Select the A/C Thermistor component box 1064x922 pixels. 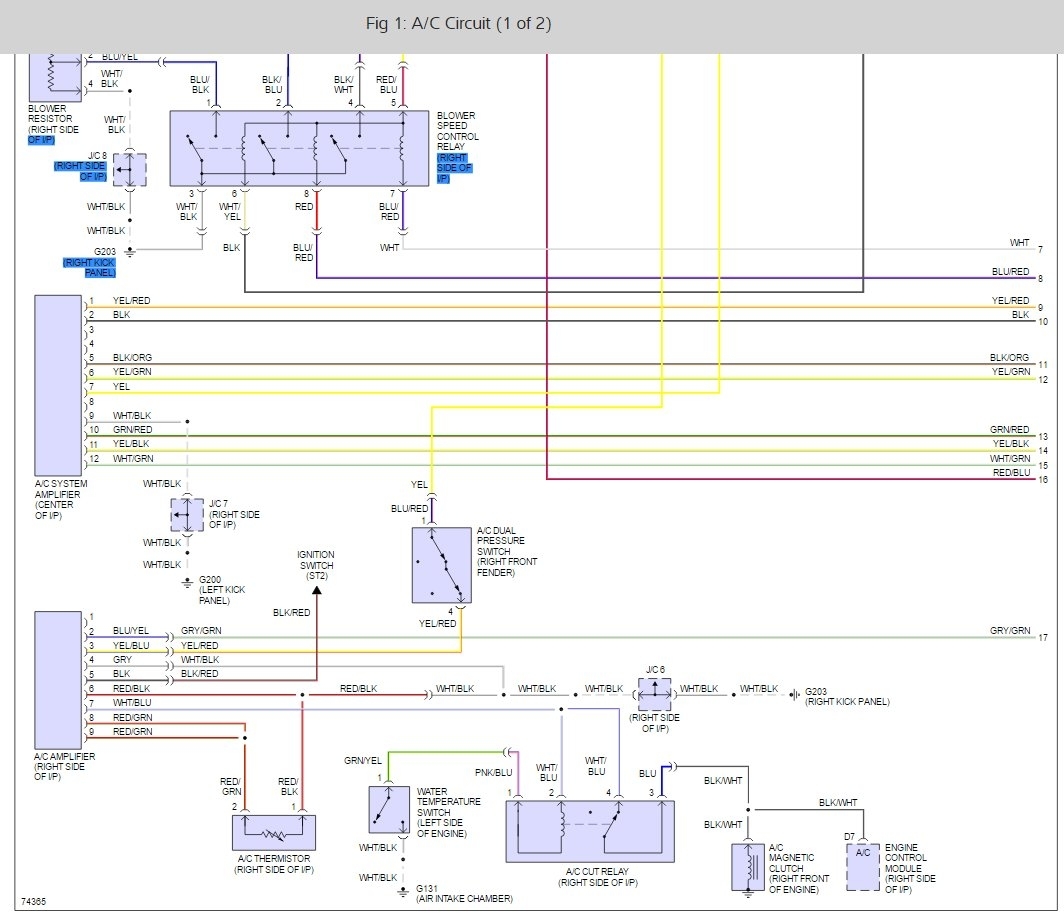[x=273, y=832]
